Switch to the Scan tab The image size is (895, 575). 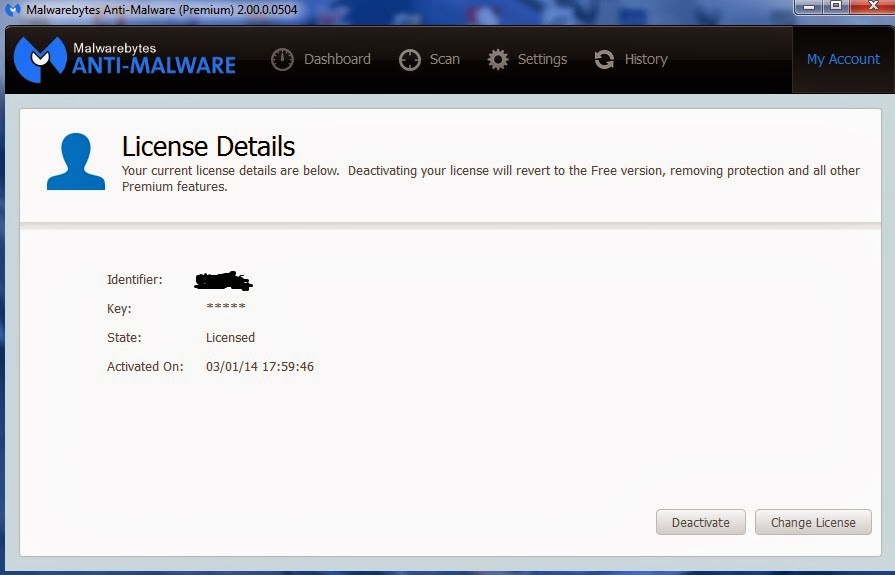pyautogui.click(x=429, y=59)
